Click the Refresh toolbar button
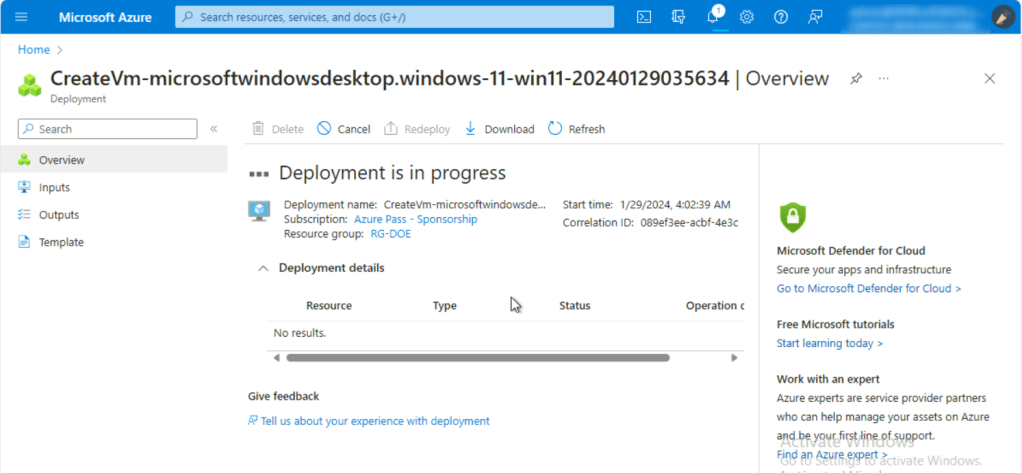This screenshot has height=473, width=1022. click(577, 129)
